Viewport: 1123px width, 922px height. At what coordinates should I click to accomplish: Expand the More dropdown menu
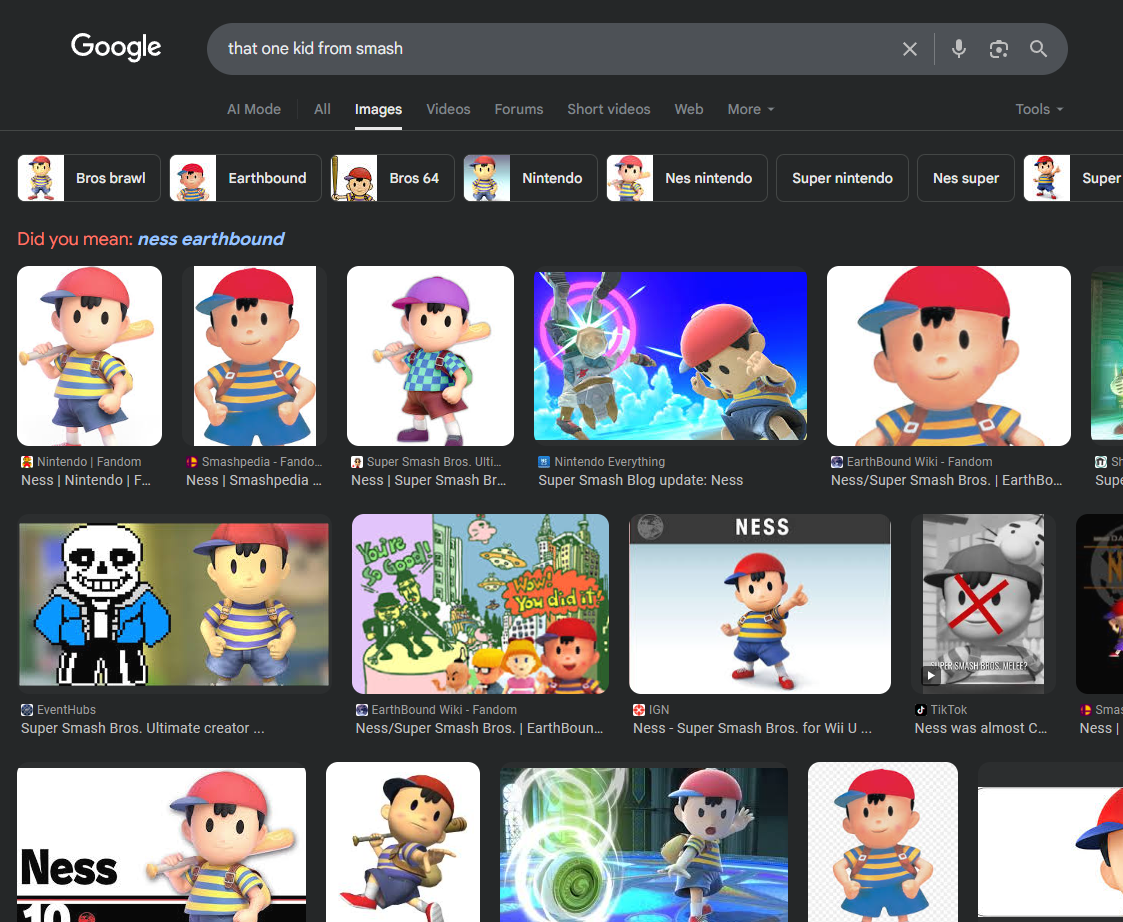750,109
